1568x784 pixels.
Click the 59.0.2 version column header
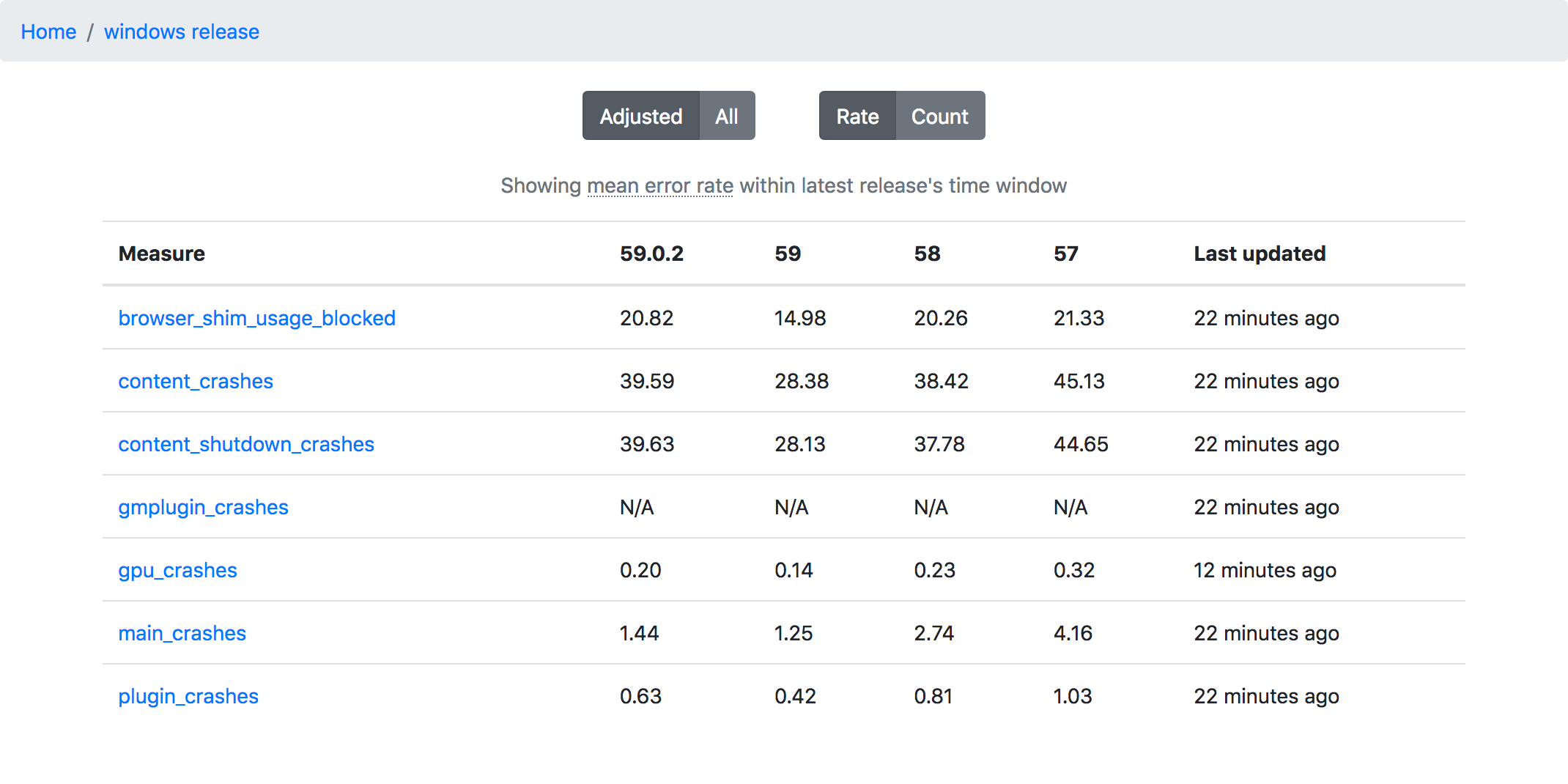pos(651,254)
